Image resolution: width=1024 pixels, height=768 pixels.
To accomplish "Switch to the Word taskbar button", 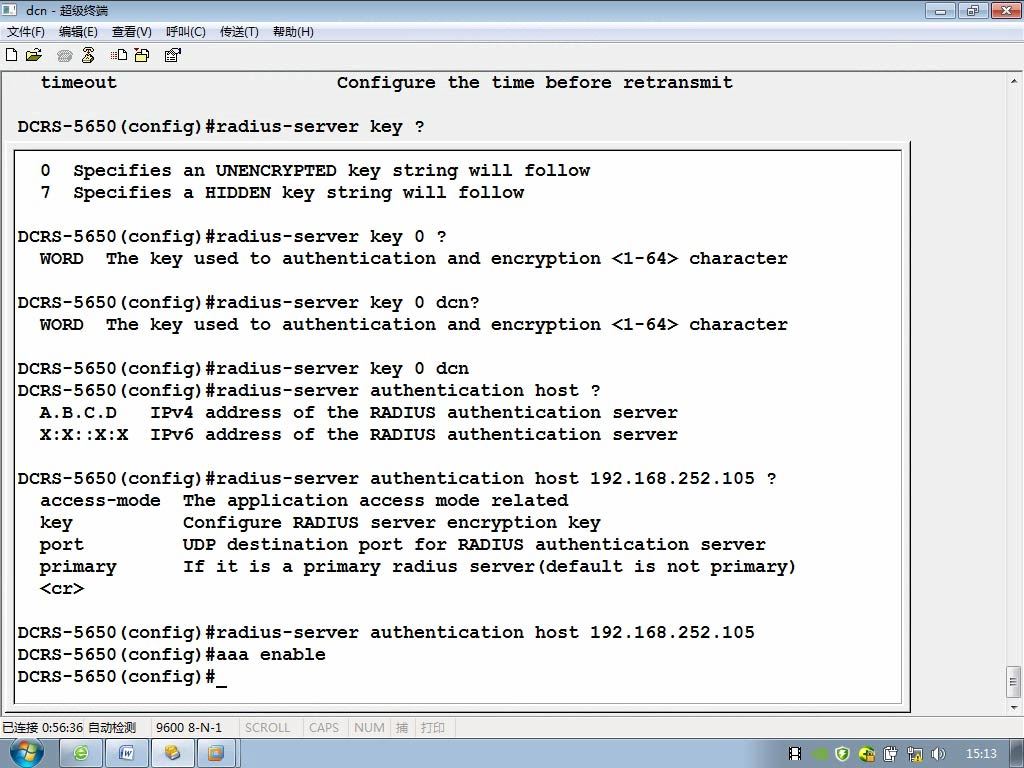I will click(x=127, y=754).
